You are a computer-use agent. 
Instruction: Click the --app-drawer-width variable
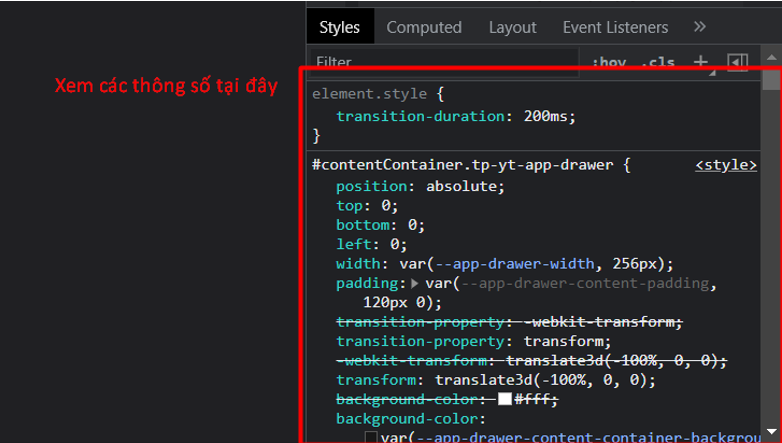click(x=515, y=263)
